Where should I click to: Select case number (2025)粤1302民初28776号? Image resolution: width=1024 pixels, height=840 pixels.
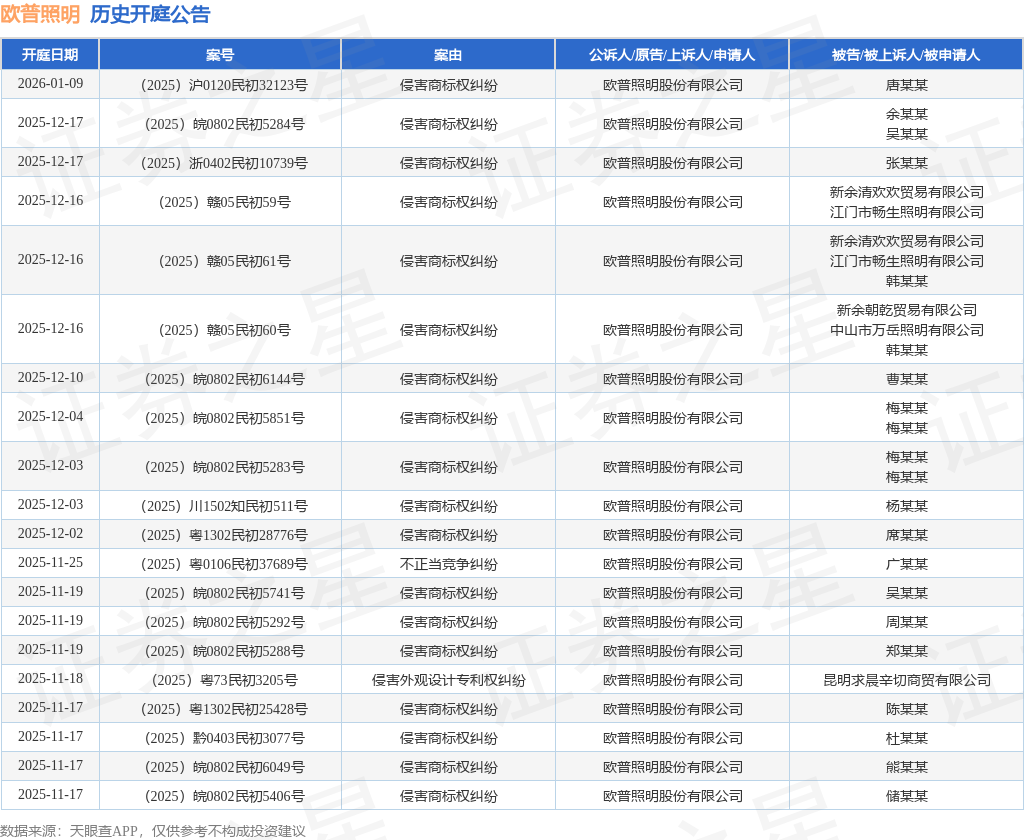click(220, 536)
